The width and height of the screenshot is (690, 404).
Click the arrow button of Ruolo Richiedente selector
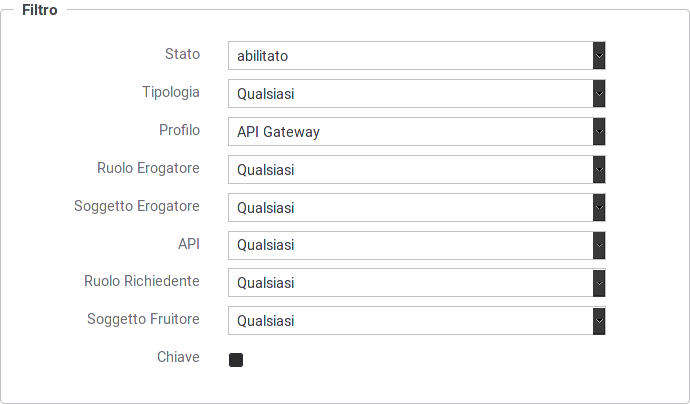click(x=599, y=283)
